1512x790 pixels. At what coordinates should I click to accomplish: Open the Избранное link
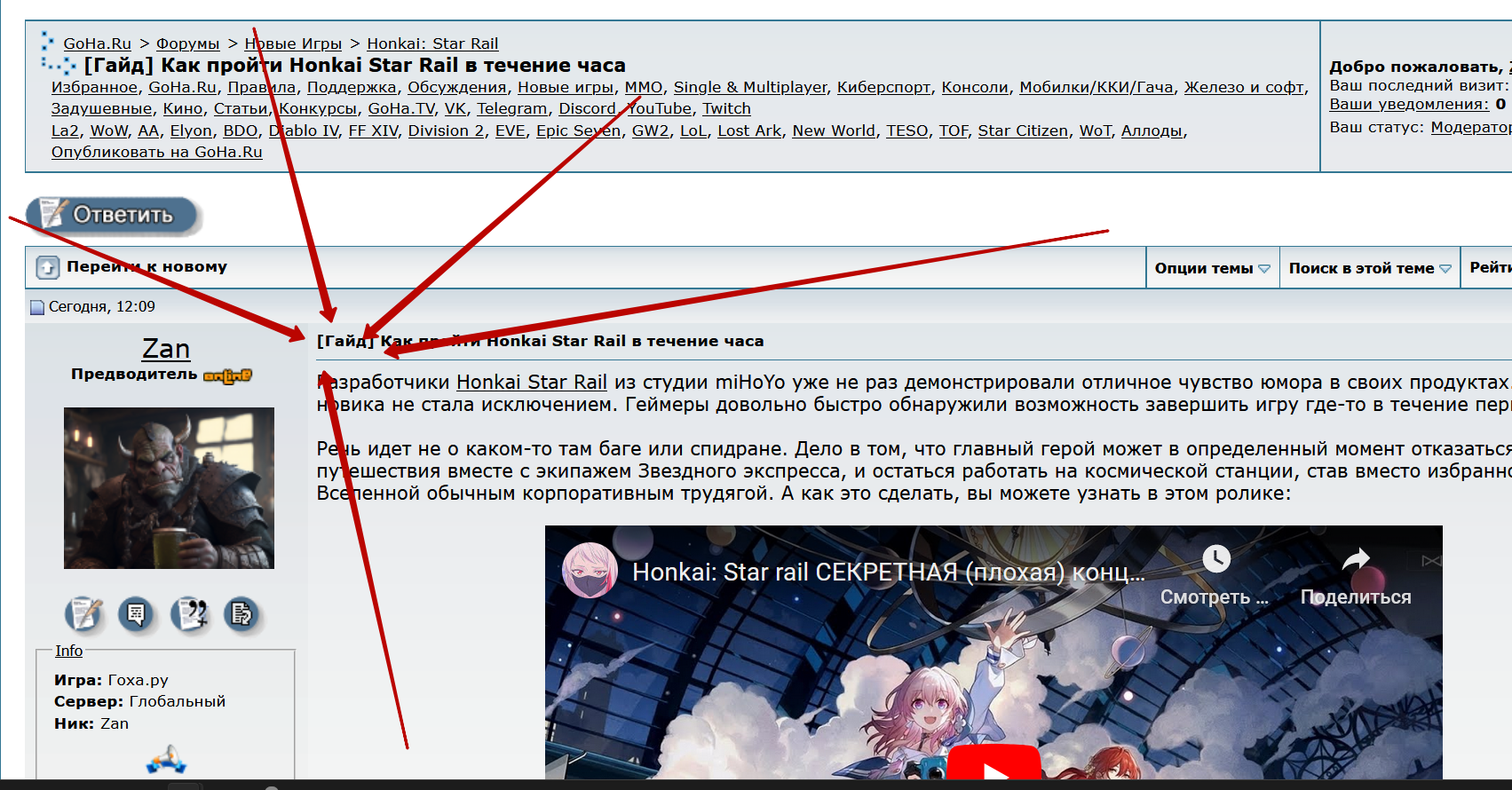pos(94,87)
